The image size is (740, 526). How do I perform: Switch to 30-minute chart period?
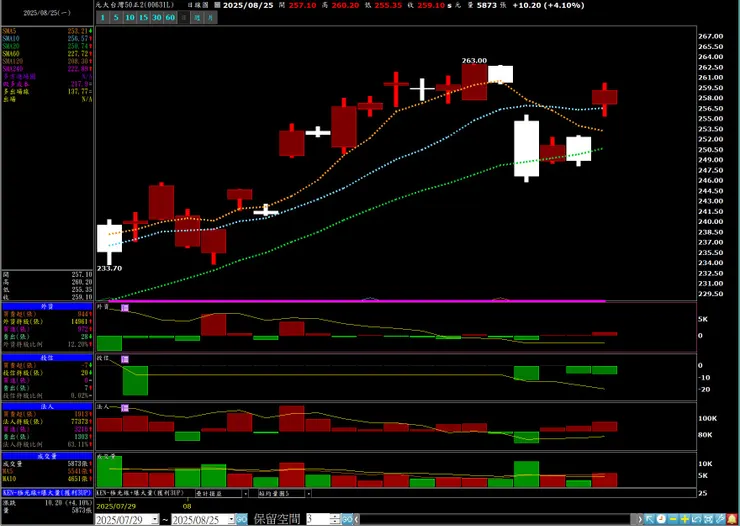pyautogui.click(x=157, y=18)
